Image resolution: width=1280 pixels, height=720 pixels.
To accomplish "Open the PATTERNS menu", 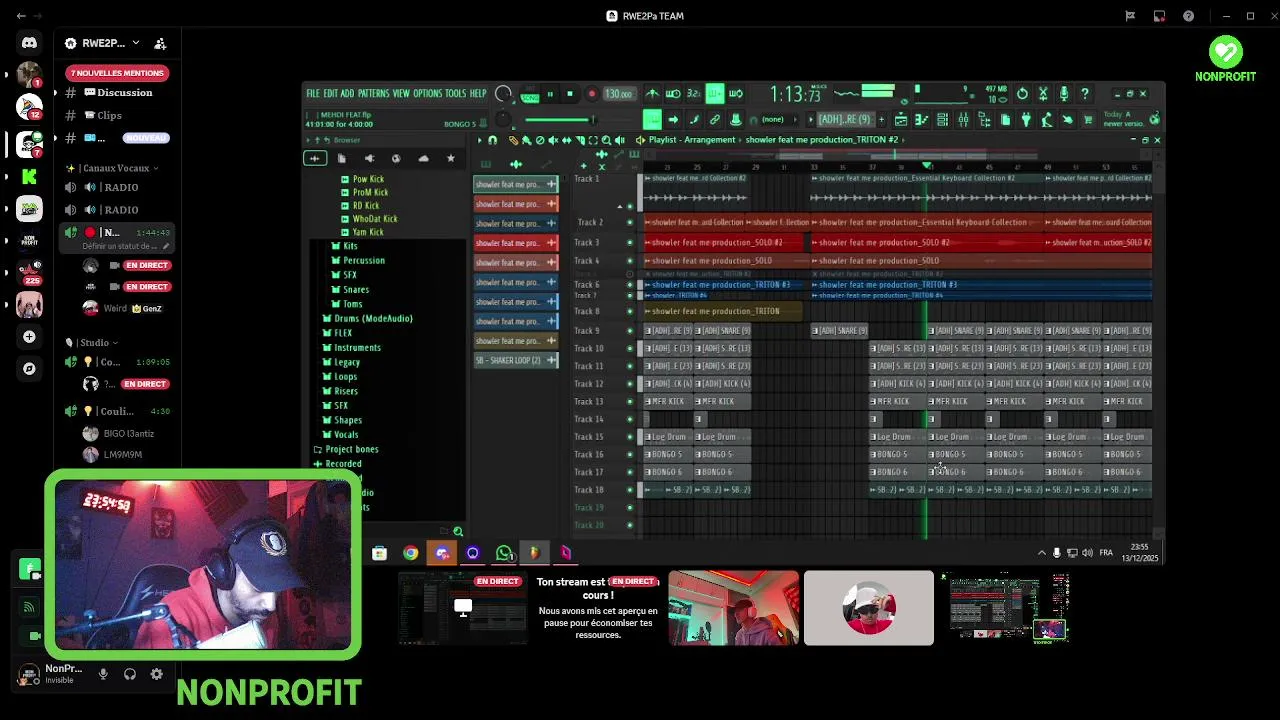I will click(x=373, y=93).
